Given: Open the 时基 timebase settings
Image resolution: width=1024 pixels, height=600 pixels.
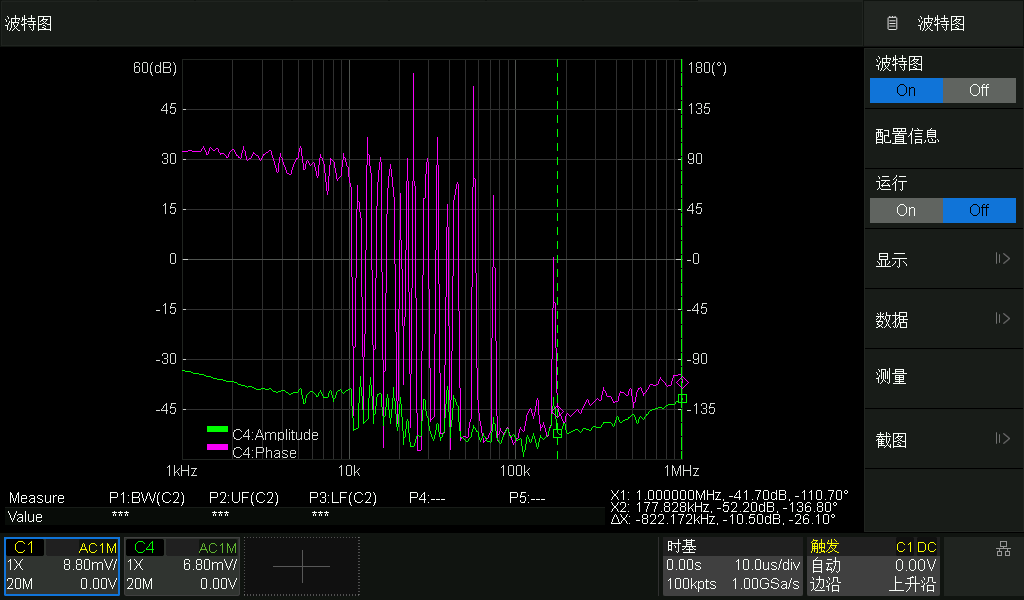Looking at the screenshot, I should (733, 565).
